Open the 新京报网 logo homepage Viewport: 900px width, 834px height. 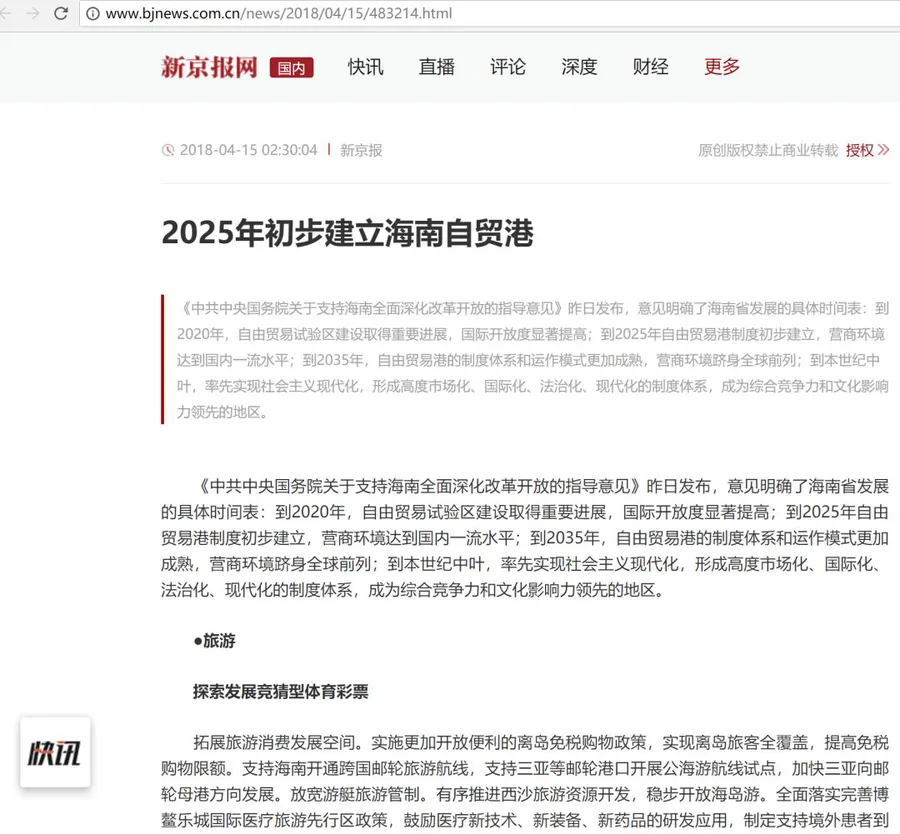[x=210, y=67]
